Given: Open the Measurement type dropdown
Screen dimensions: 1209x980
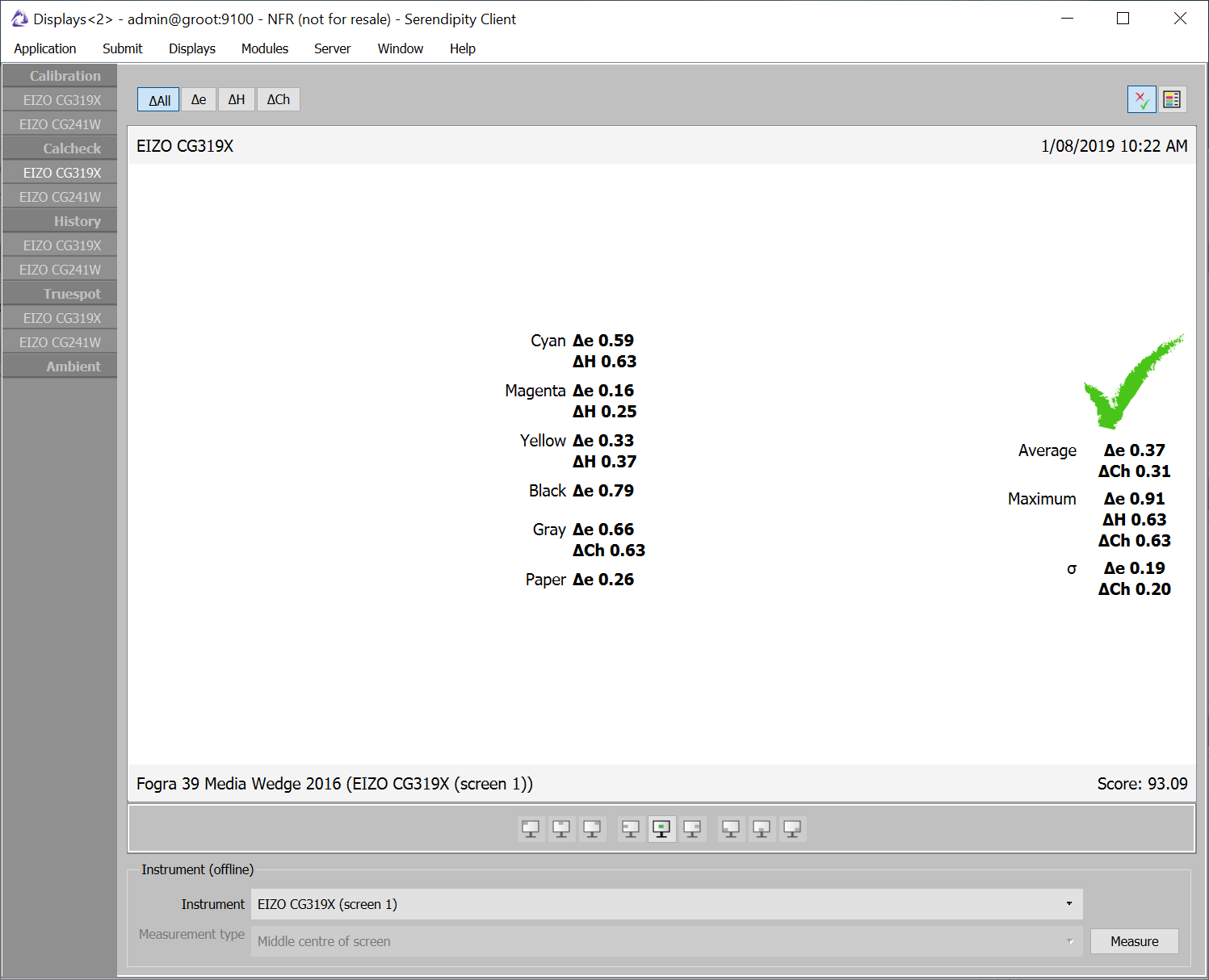Looking at the screenshot, I should (666, 941).
